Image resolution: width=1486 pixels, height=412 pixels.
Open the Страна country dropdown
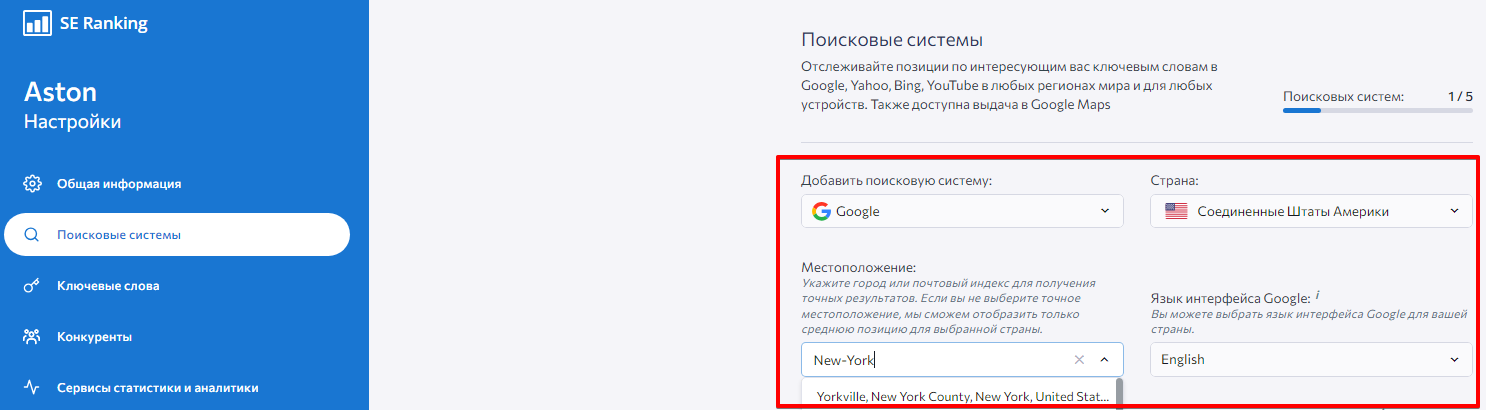pyautogui.click(x=1311, y=211)
